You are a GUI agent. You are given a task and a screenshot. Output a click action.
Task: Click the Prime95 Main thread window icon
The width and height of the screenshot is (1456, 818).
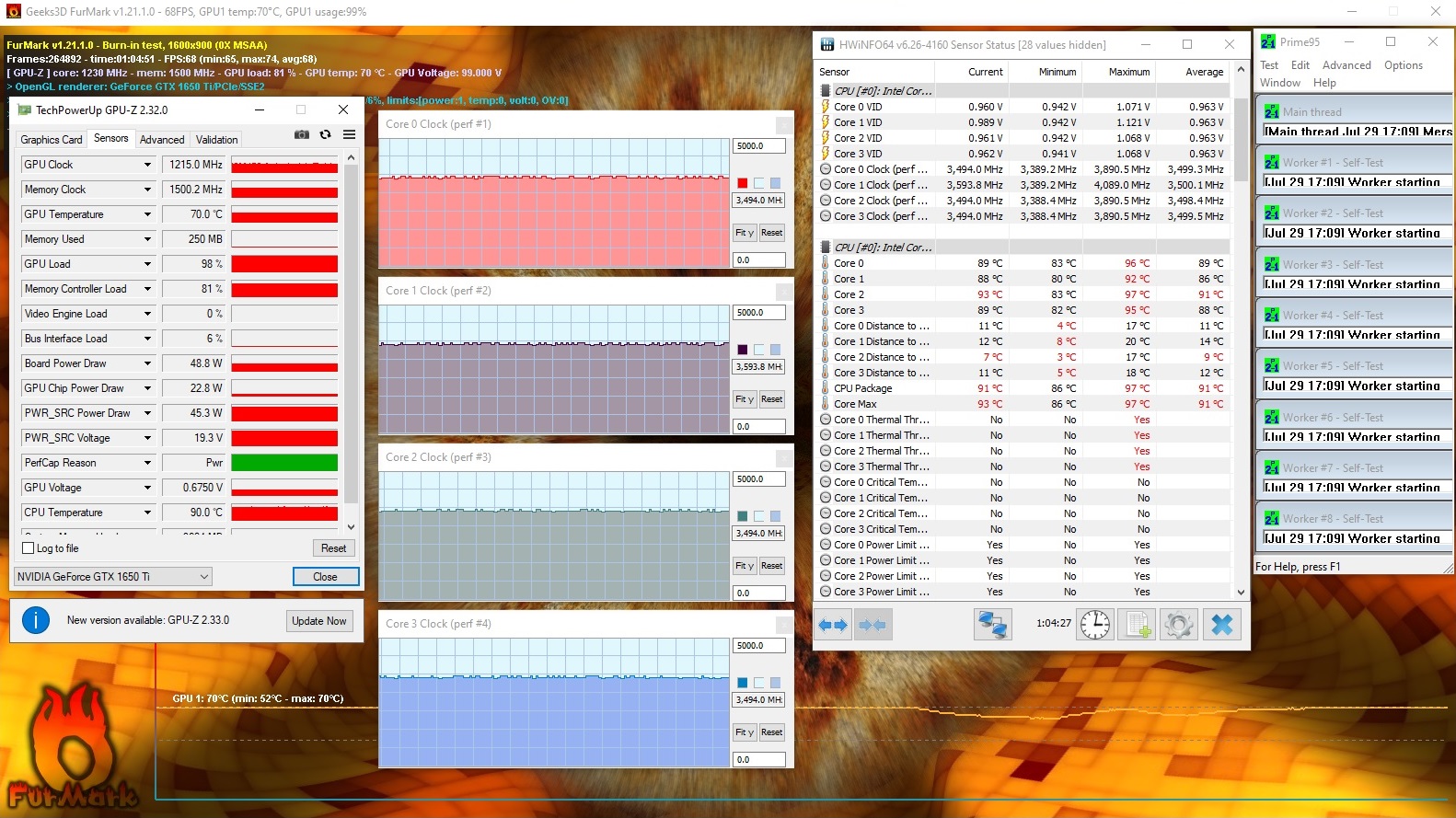(x=1272, y=112)
